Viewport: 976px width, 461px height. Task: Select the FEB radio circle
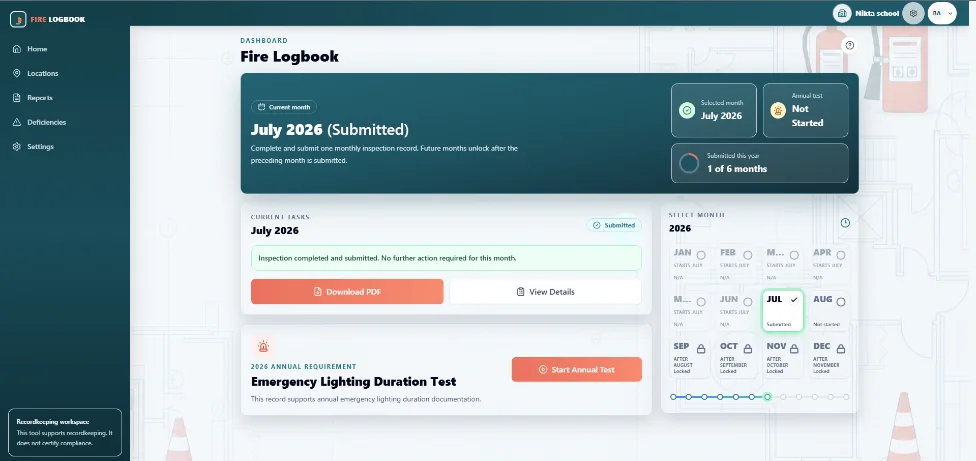[748, 255]
